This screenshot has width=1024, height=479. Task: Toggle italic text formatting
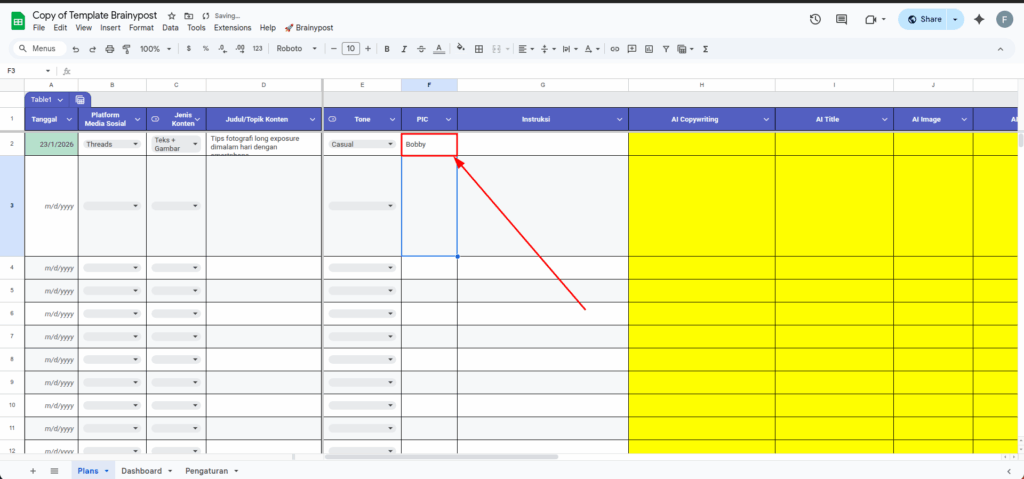tap(403, 48)
